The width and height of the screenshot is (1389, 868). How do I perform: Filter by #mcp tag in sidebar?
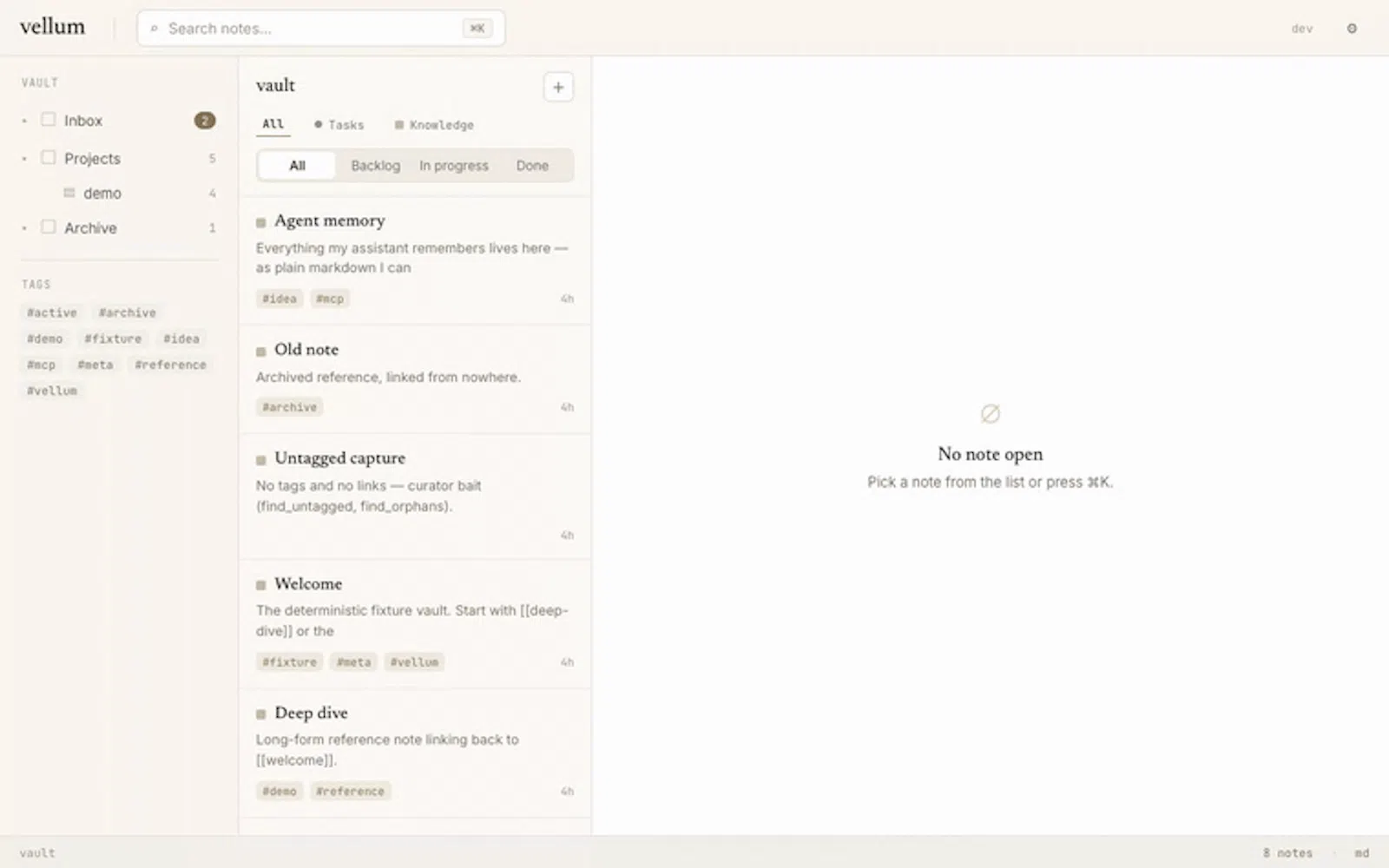click(41, 365)
